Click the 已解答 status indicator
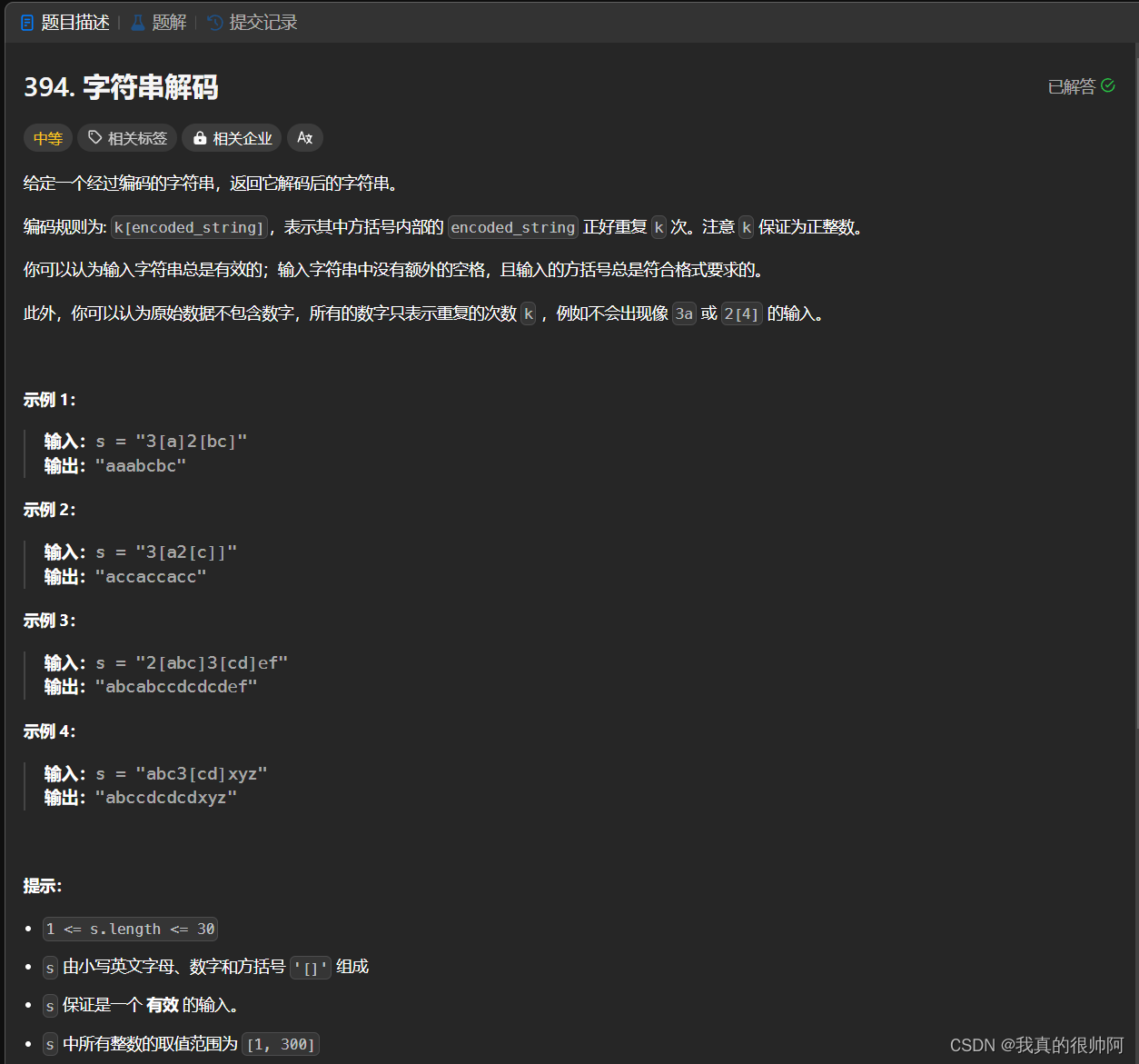The height and width of the screenshot is (1064, 1139). tap(1070, 85)
